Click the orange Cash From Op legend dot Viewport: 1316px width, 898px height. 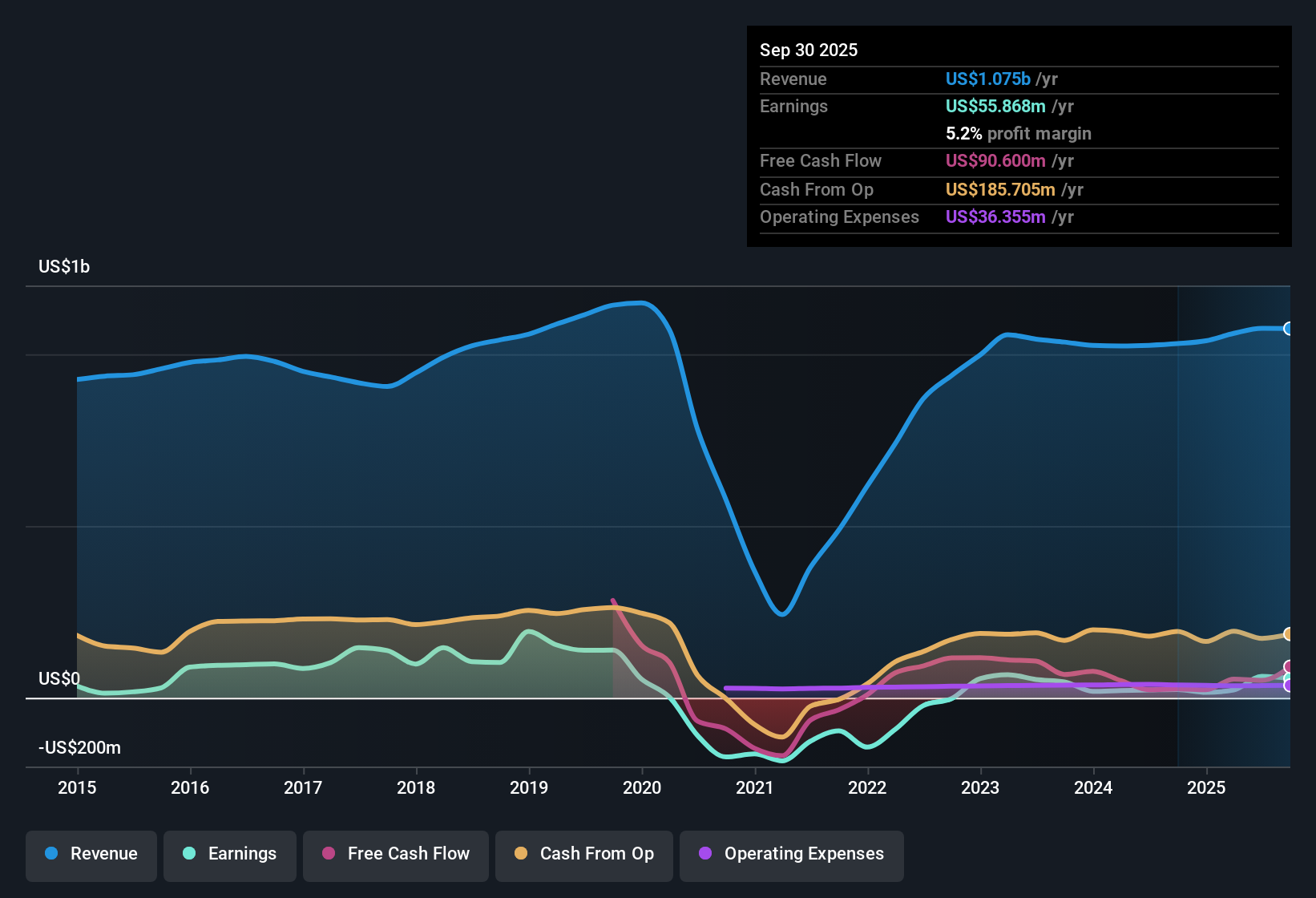tap(520, 854)
